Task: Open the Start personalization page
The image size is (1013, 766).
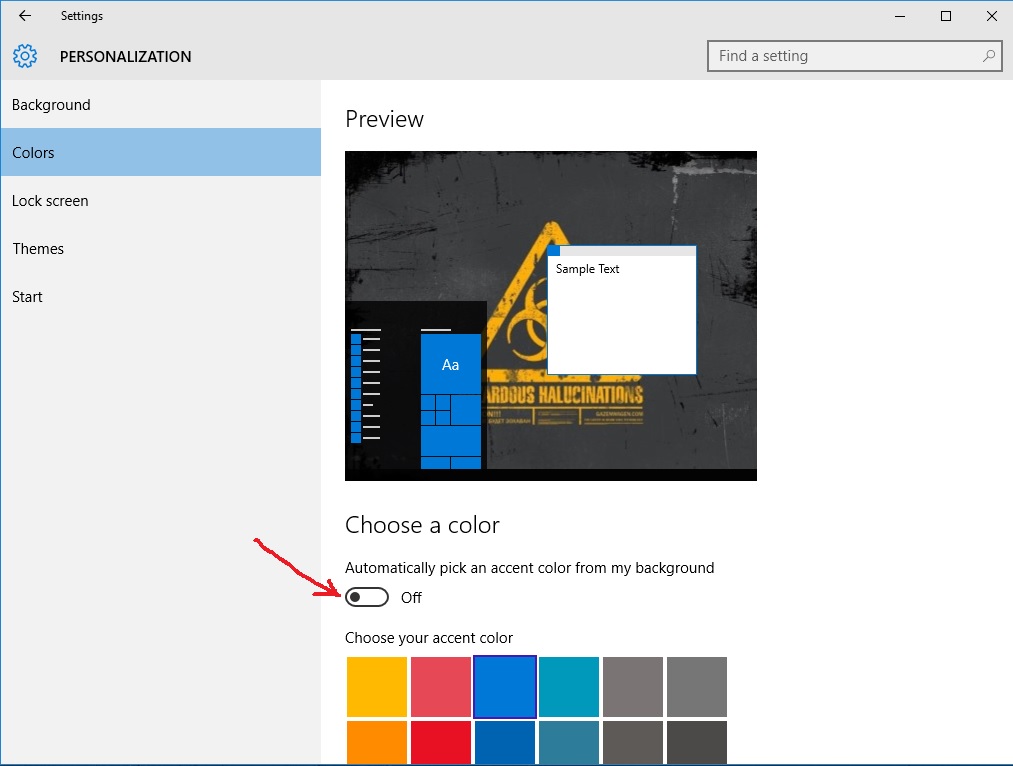Action: 27,297
